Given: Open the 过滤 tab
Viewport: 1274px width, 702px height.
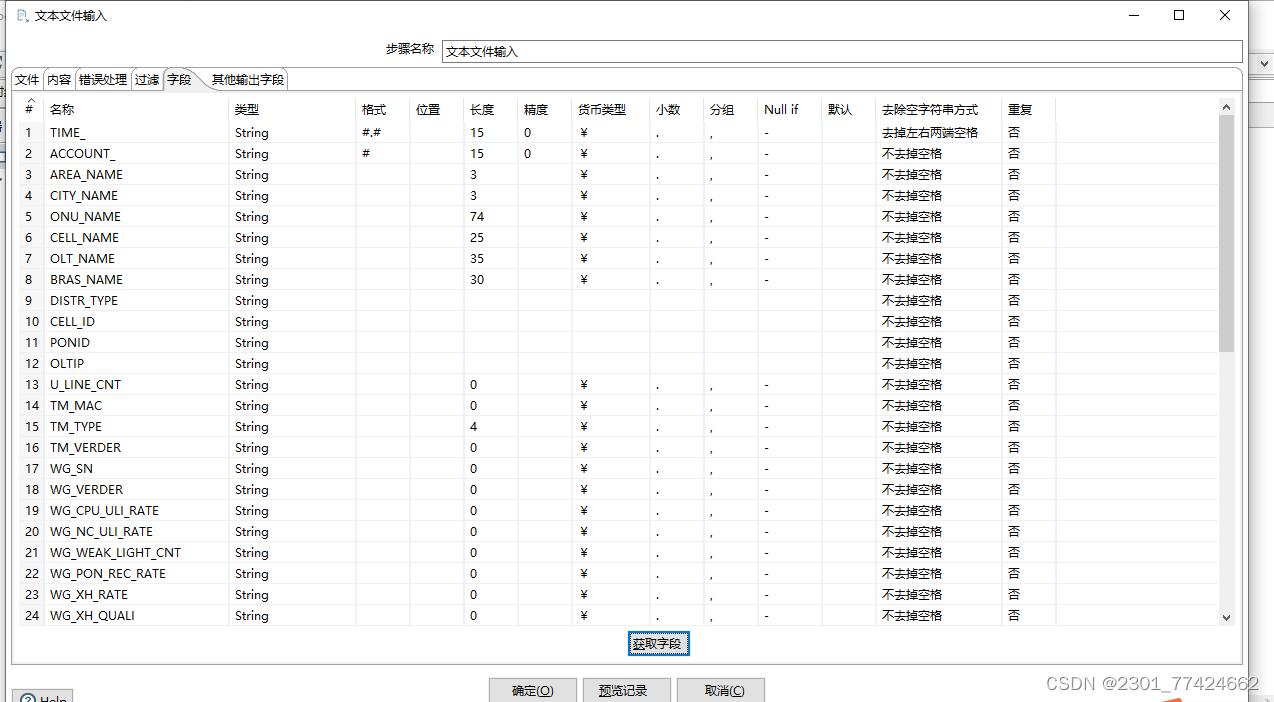Looking at the screenshot, I should click(x=147, y=78).
